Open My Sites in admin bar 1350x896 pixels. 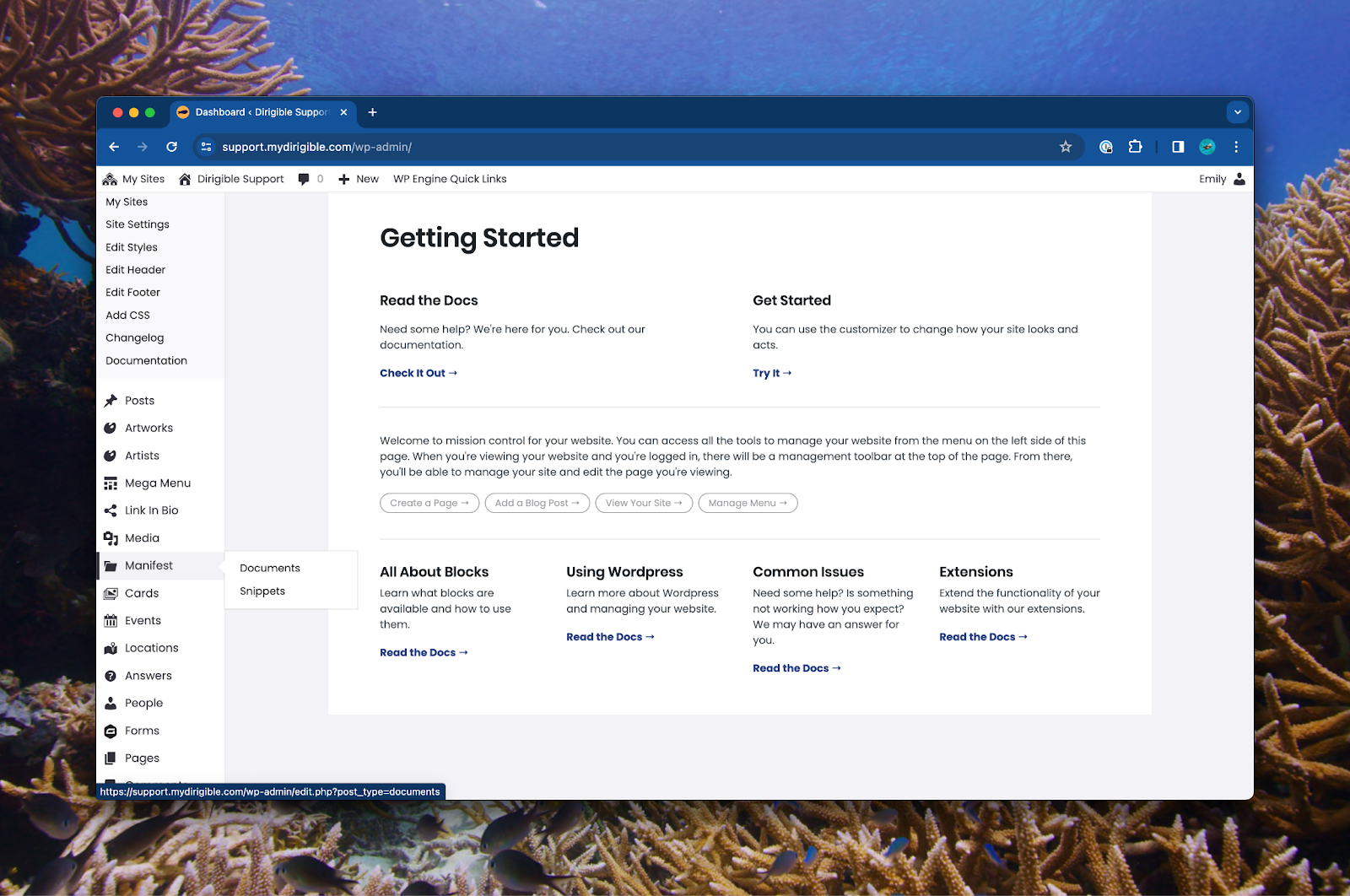coord(133,179)
